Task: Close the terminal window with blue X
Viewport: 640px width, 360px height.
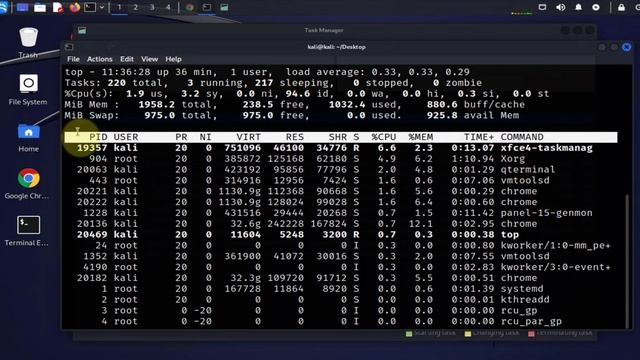Action: click(x=627, y=47)
